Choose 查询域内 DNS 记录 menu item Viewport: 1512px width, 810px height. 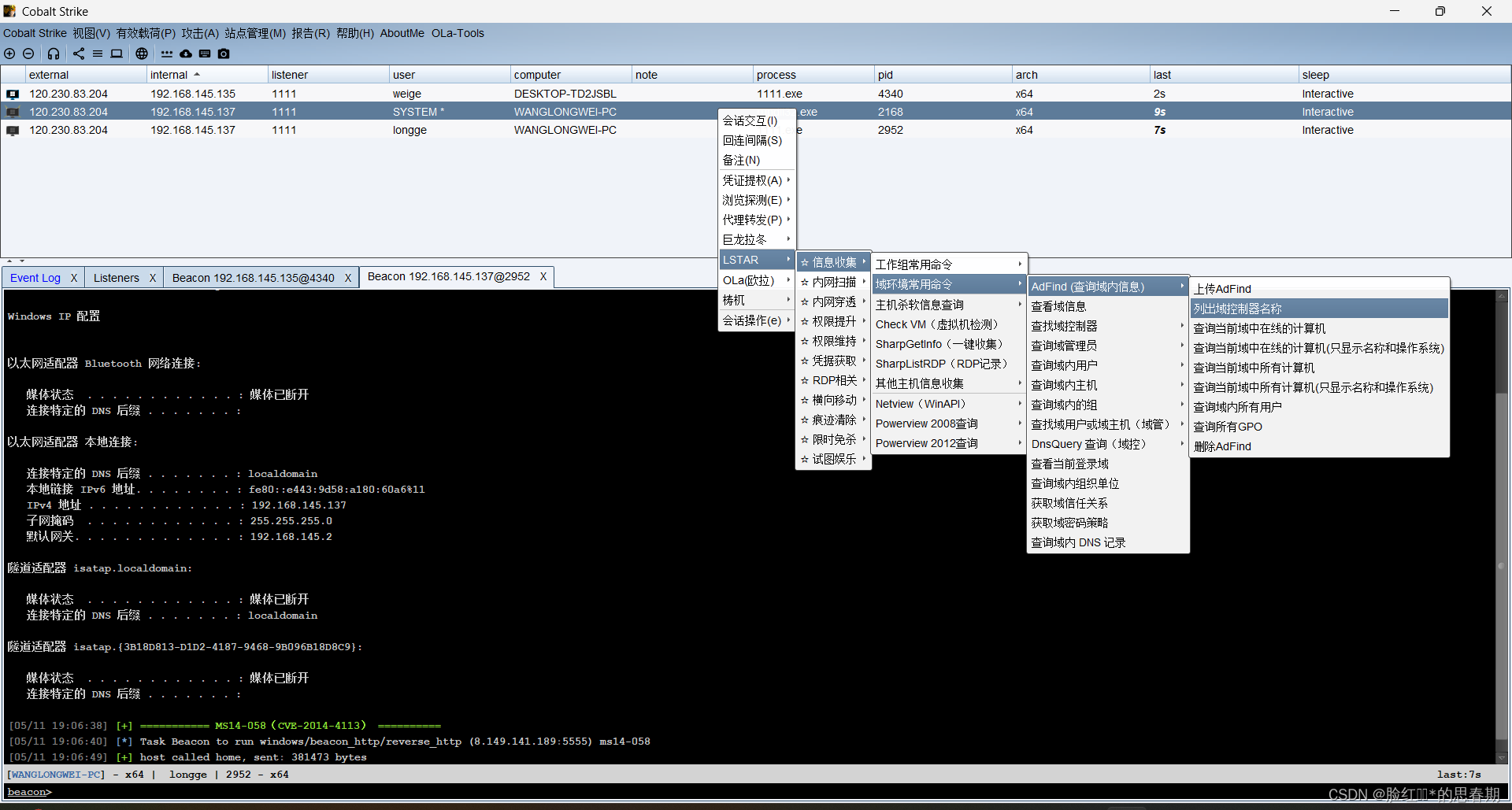(x=1108, y=542)
